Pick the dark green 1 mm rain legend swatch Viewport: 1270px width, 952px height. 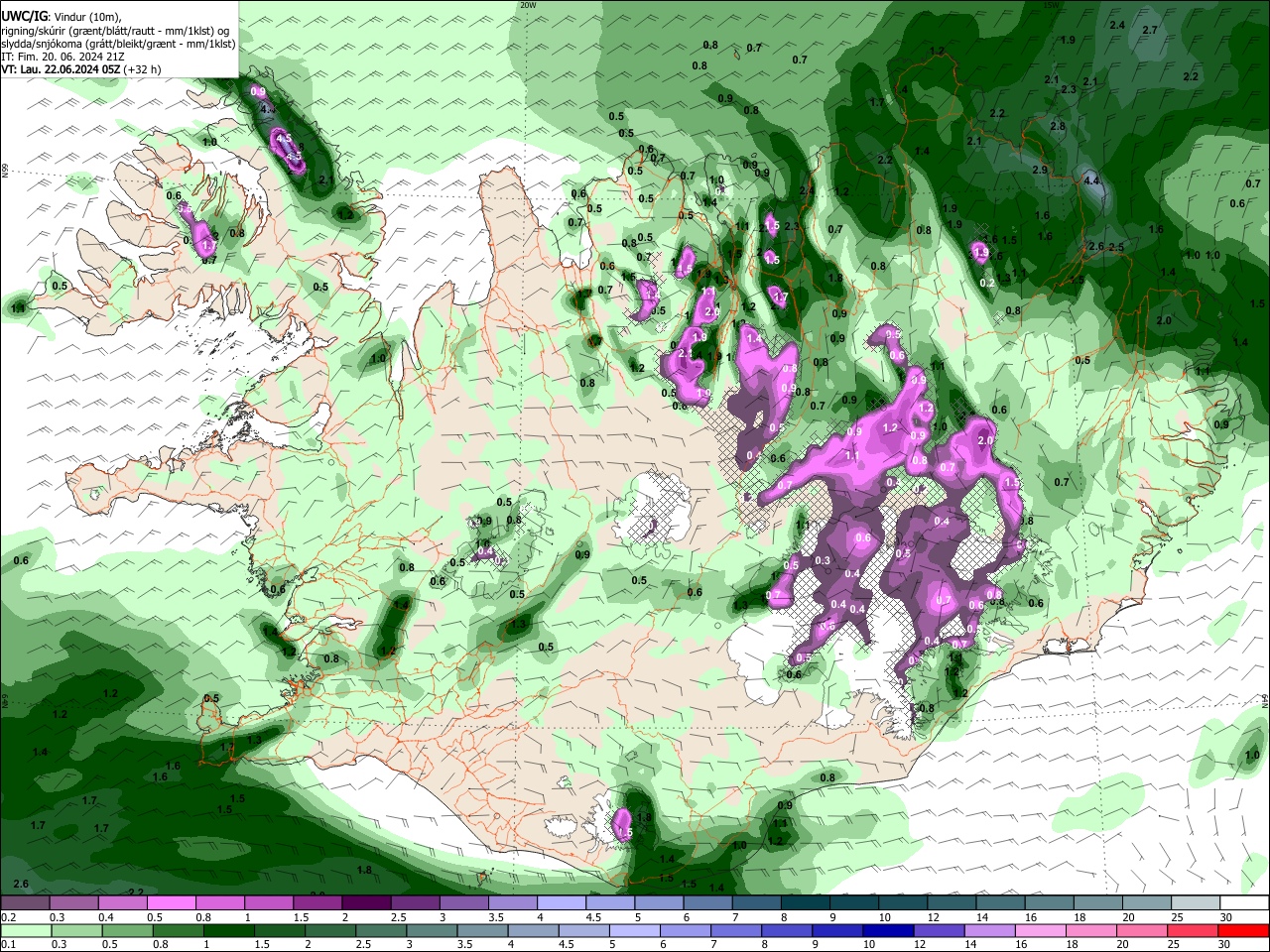pyautogui.click(x=228, y=931)
